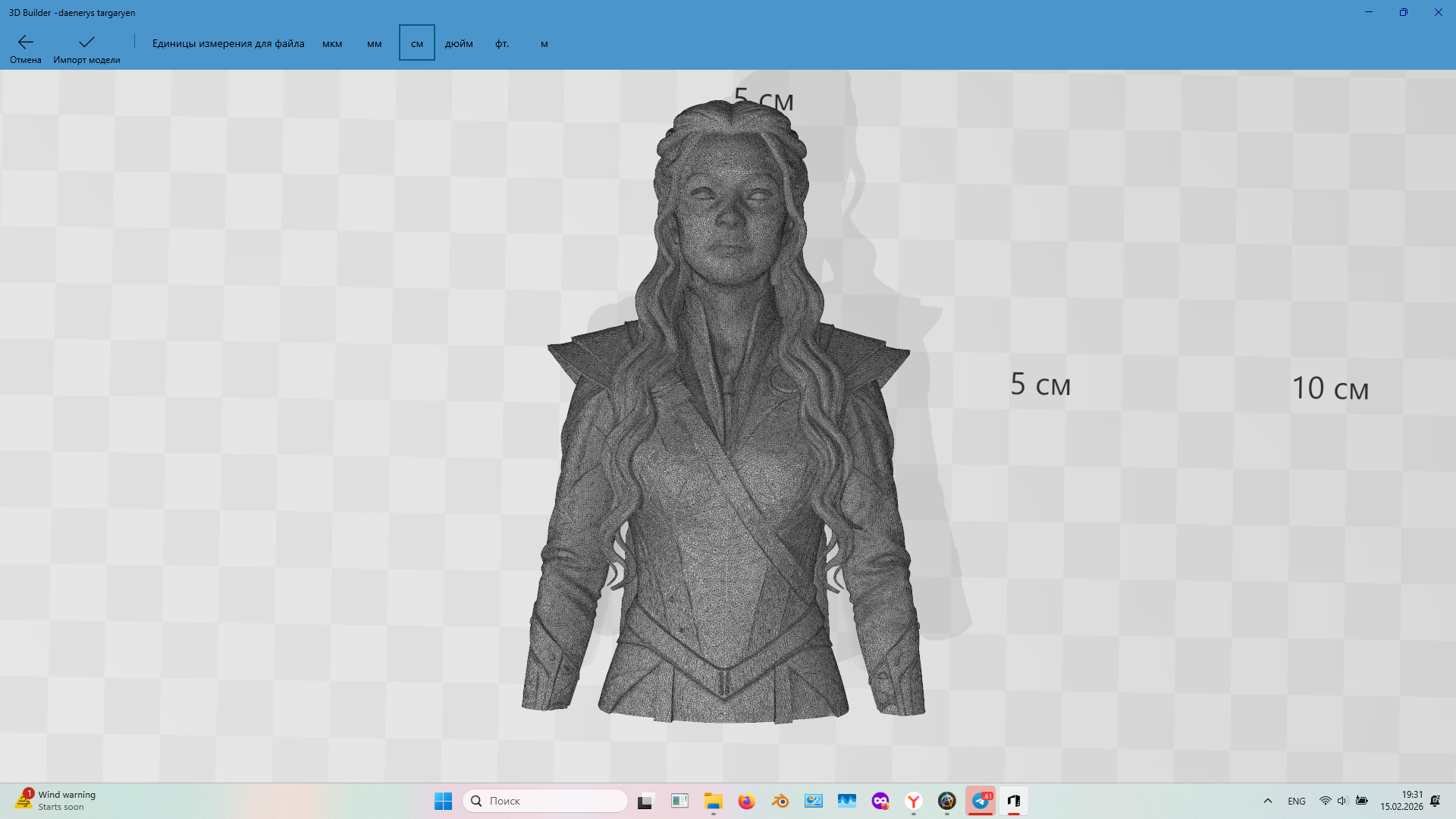Open clock showing 19:31

(x=1401, y=801)
